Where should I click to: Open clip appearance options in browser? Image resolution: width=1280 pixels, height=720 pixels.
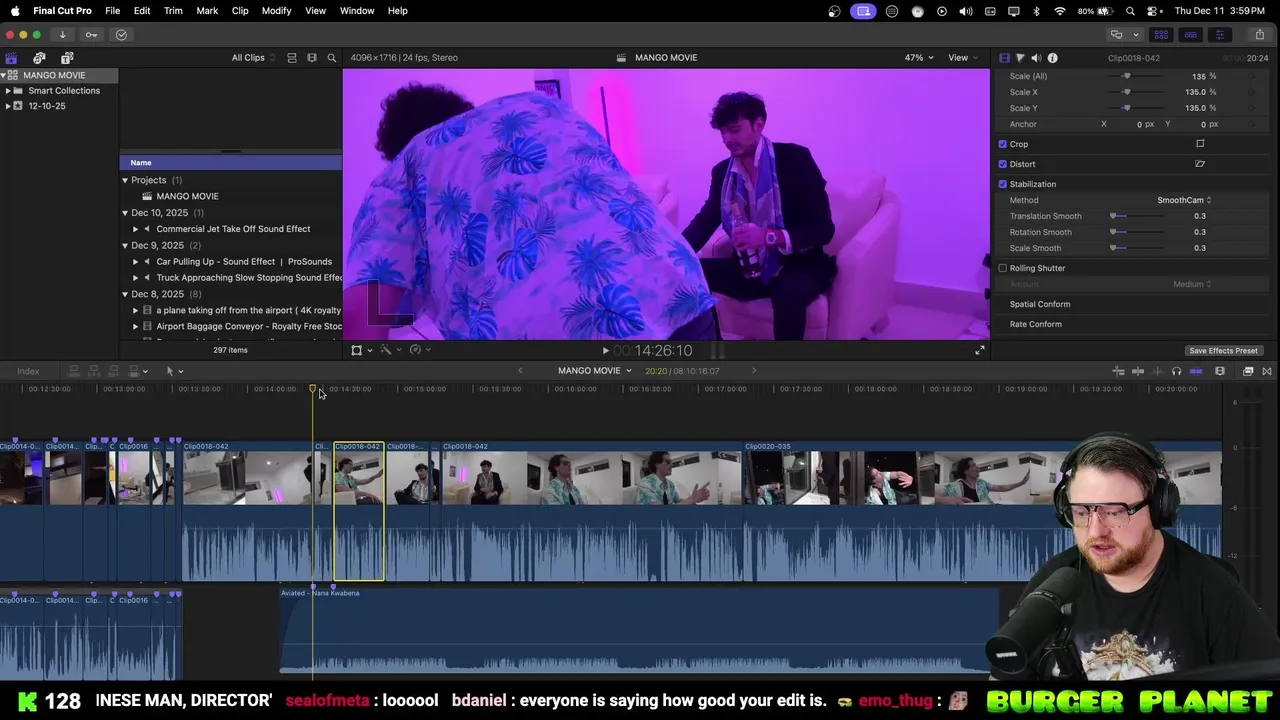click(x=312, y=58)
